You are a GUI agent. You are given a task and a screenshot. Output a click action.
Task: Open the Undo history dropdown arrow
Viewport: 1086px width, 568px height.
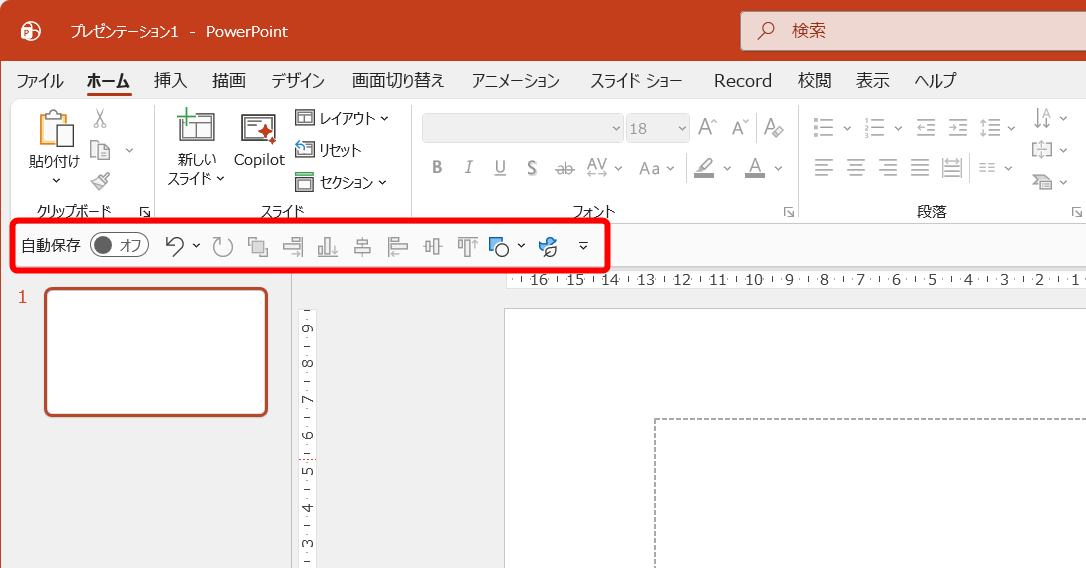tap(197, 246)
